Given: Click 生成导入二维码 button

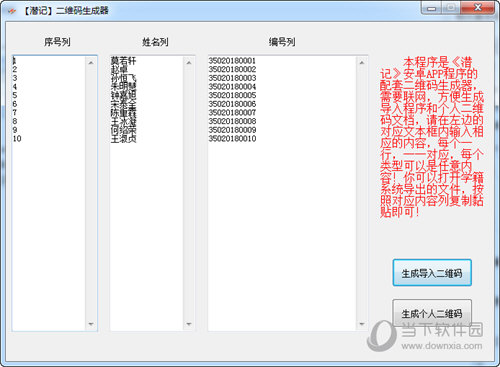Looking at the screenshot, I should pos(432,273).
